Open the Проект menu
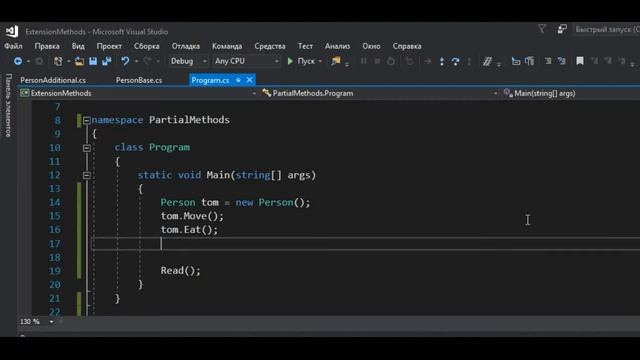 click(x=109, y=46)
